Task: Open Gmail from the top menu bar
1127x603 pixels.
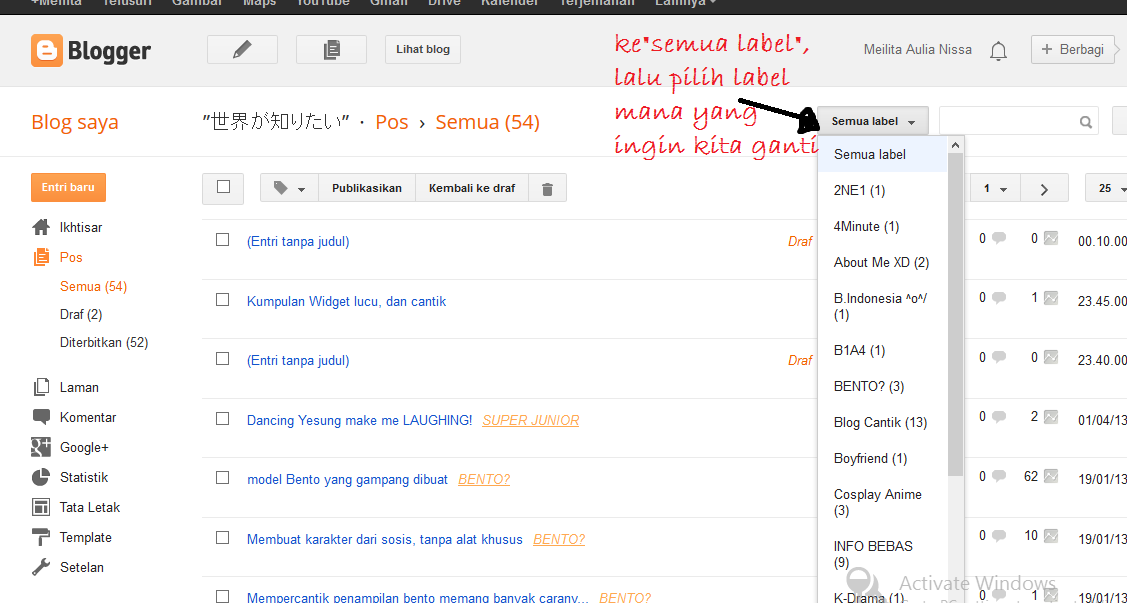Action: pyautogui.click(x=388, y=4)
